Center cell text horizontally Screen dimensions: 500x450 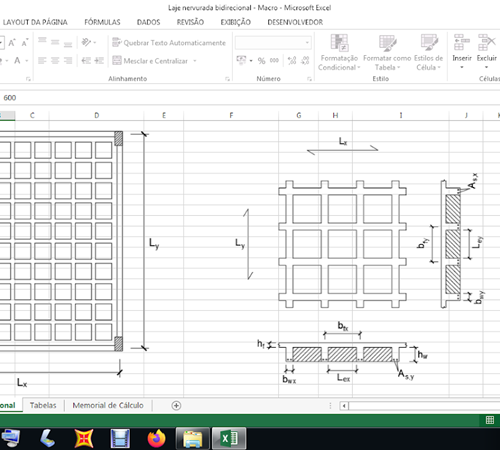(55, 61)
